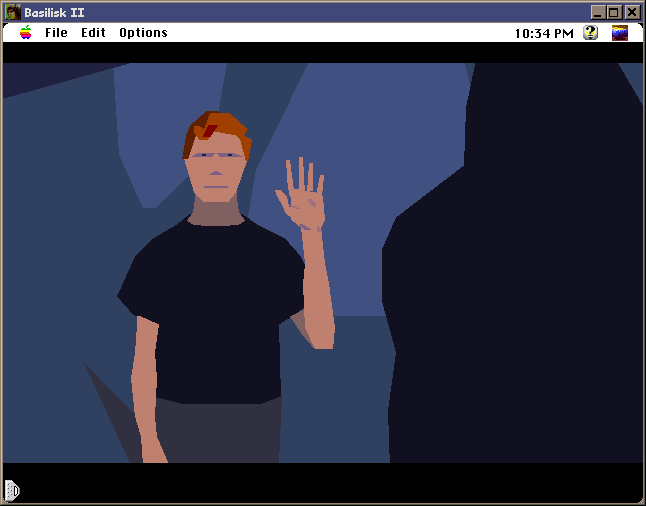Expand the Control Strip tab
Image resolution: width=646 pixels, height=506 pixels.
click(12, 490)
